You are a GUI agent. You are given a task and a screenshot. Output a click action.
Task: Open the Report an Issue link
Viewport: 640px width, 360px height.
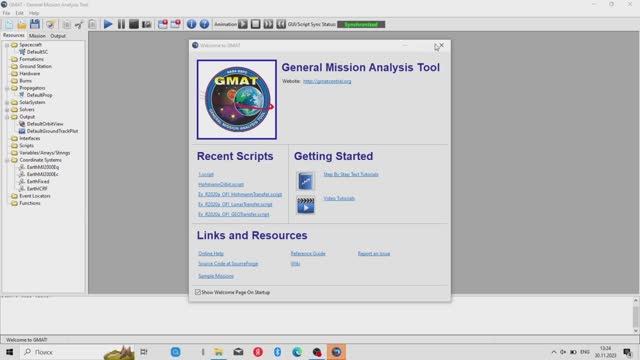tap(374, 253)
